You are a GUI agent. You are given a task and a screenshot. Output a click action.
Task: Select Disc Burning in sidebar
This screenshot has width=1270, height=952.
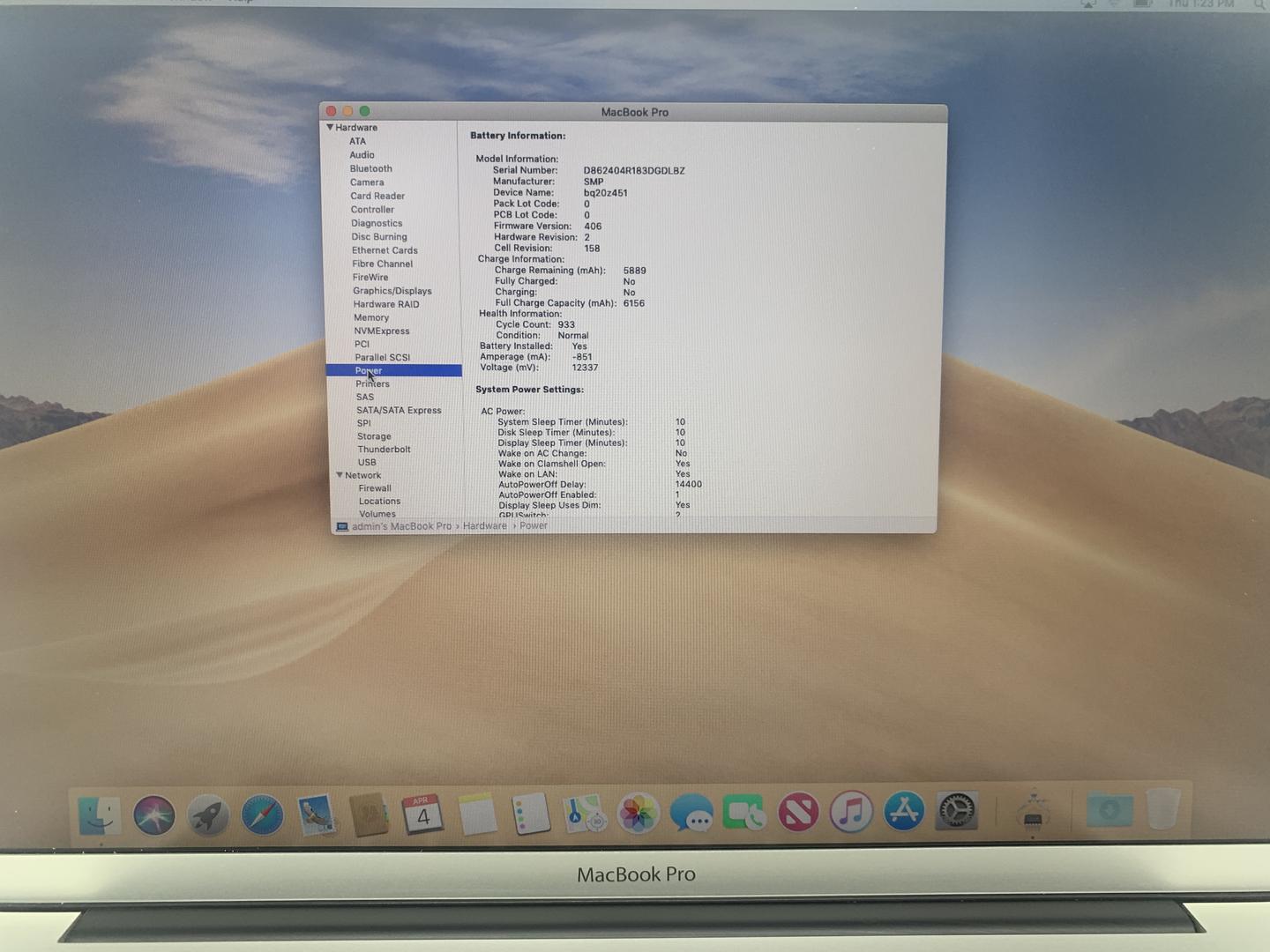click(x=379, y=236)
